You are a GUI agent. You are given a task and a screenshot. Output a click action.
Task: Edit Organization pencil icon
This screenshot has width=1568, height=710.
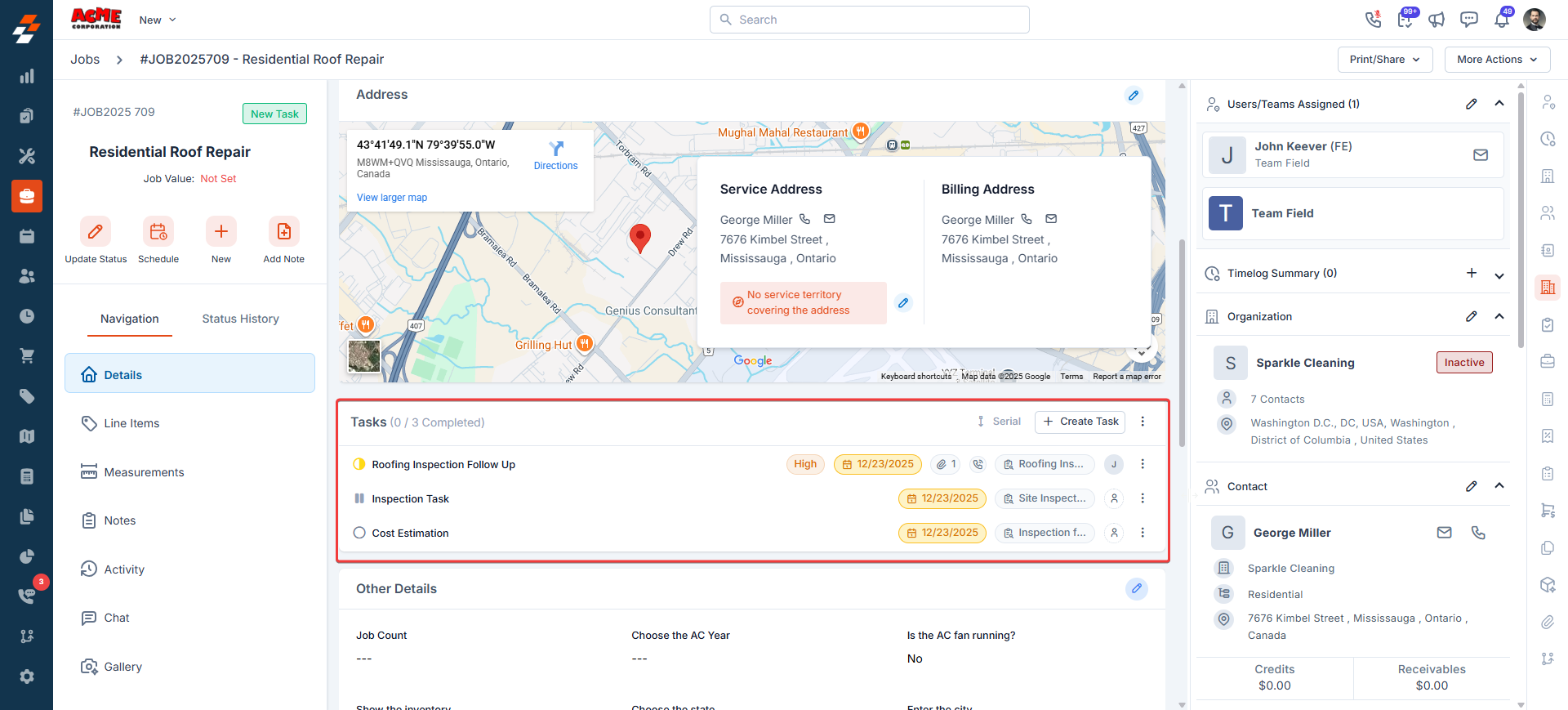1471,316
